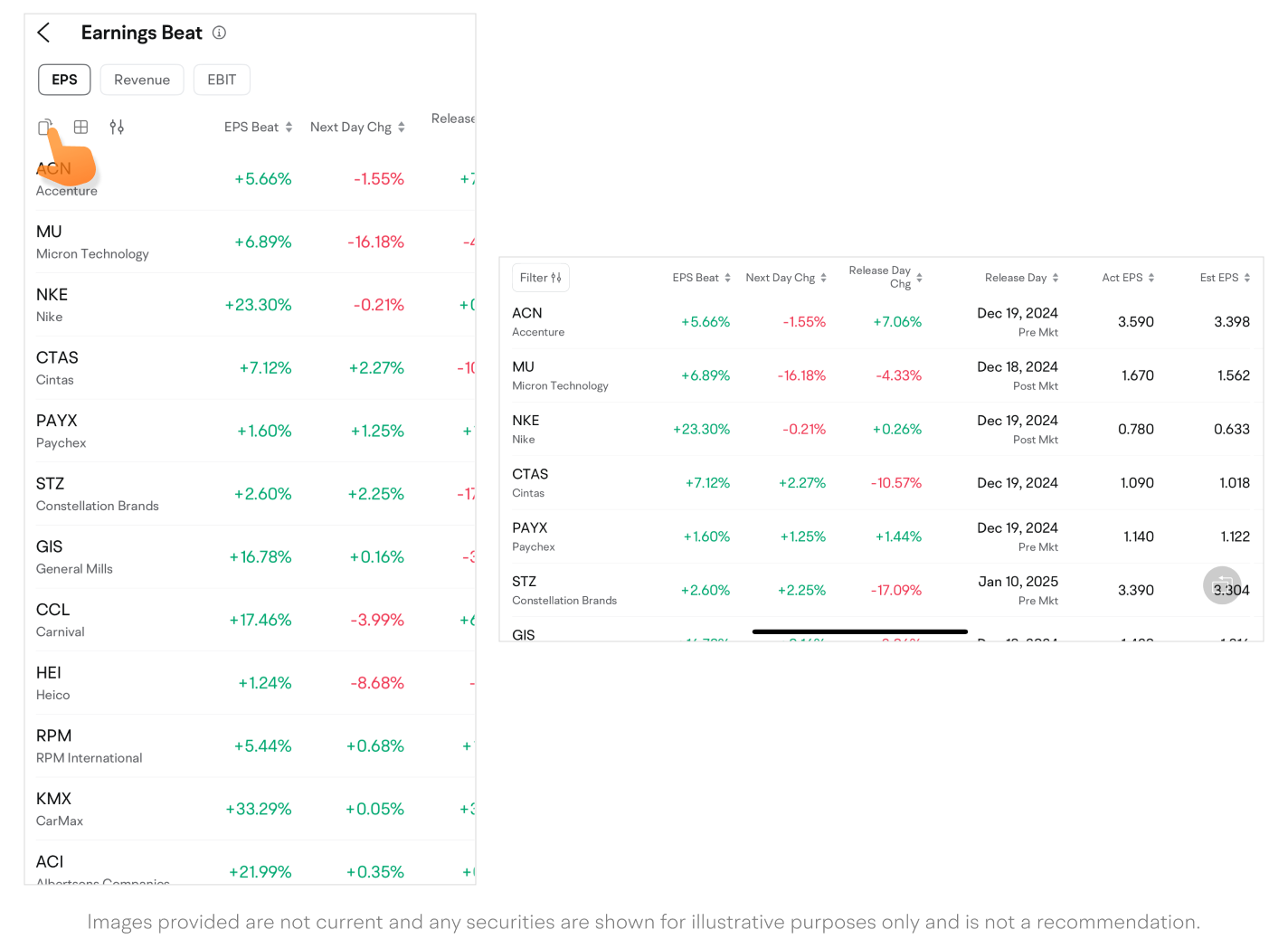Select the EPS tab

(x=64, y=80)
